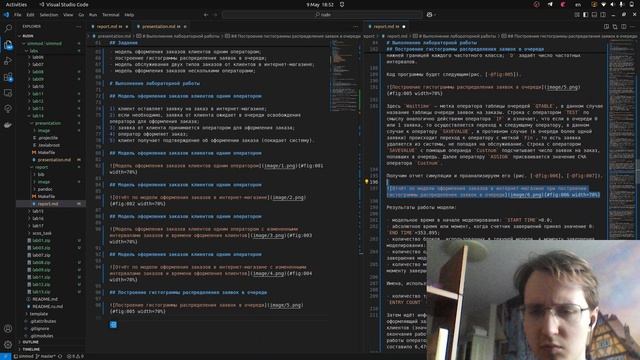Open the Edit menu

[30, 15]
